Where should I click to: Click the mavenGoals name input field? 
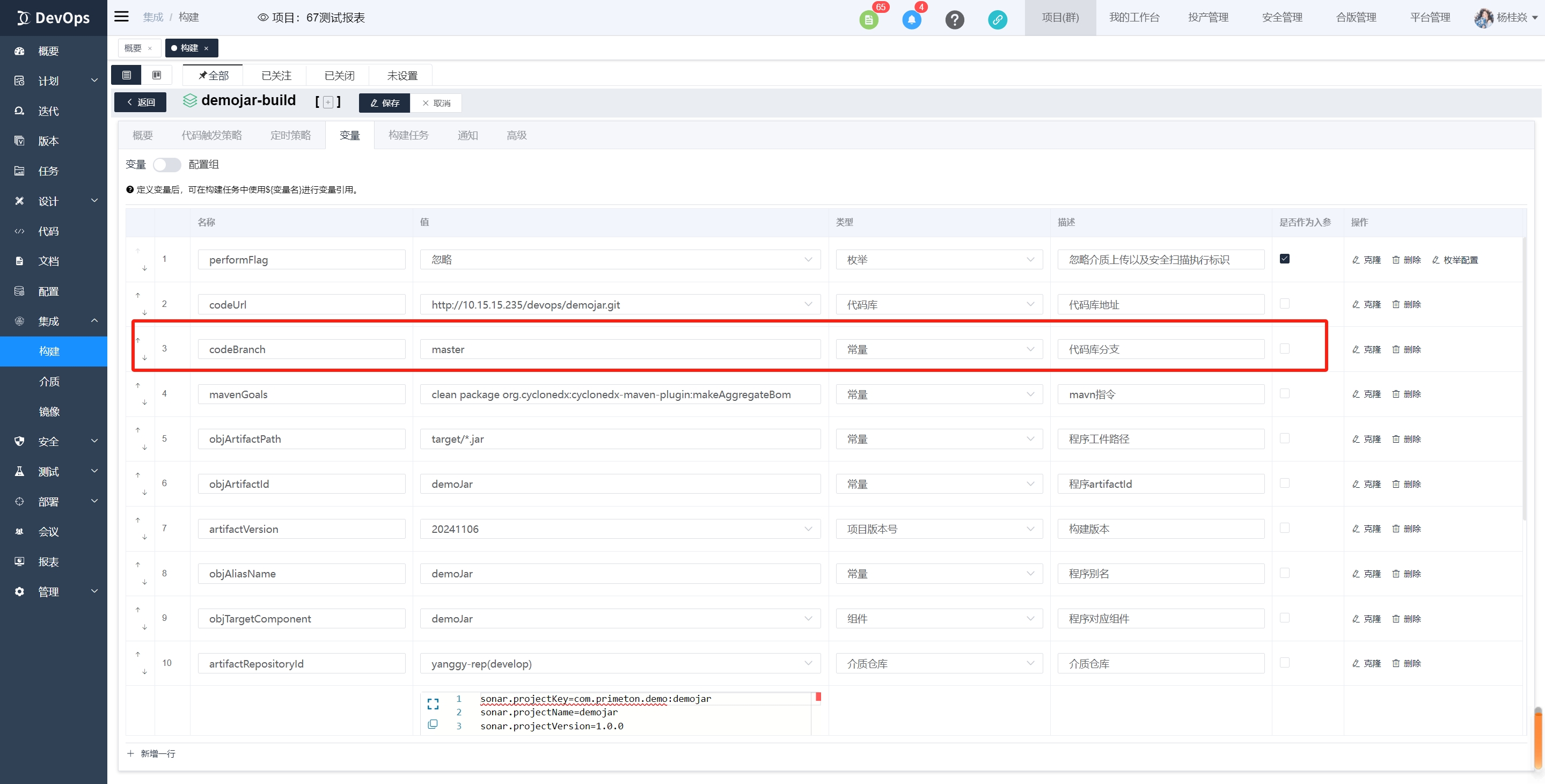301,394
